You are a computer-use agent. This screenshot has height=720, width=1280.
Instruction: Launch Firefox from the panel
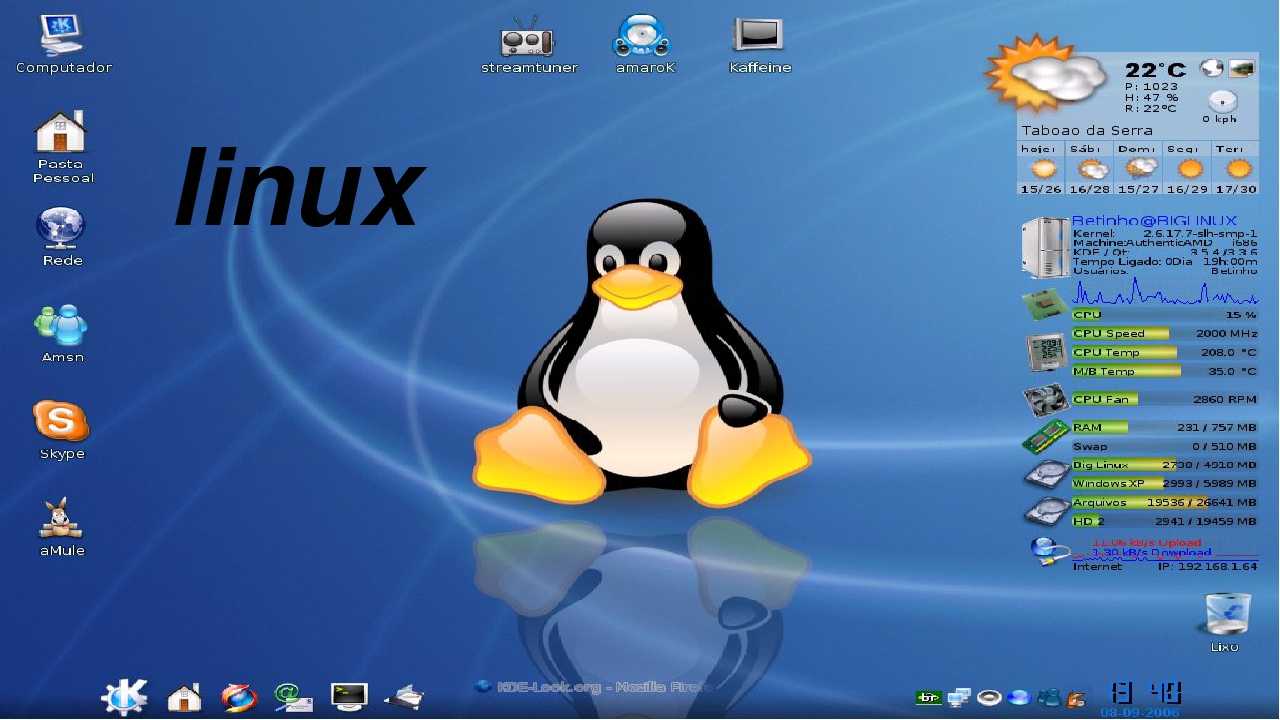239,697
